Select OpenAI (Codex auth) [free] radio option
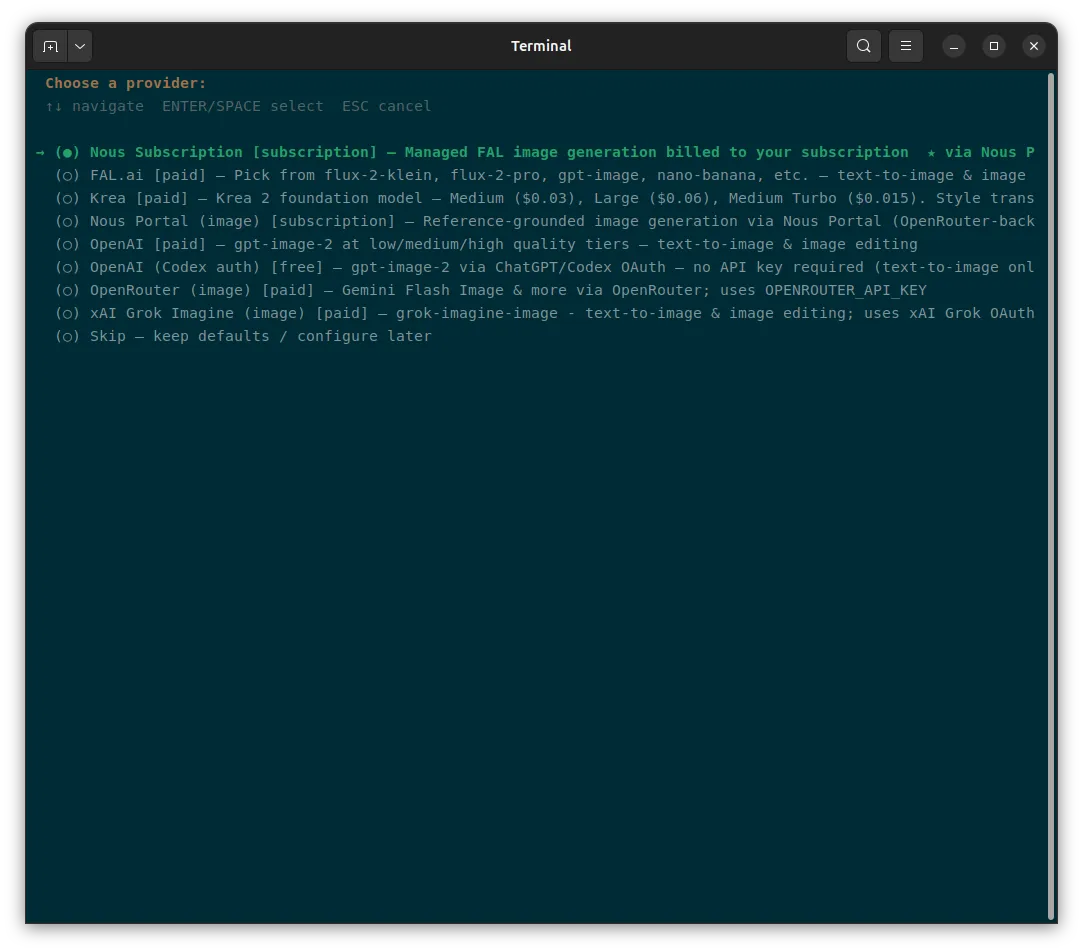Screen dimensions: 1083x952 click(67, 267)
